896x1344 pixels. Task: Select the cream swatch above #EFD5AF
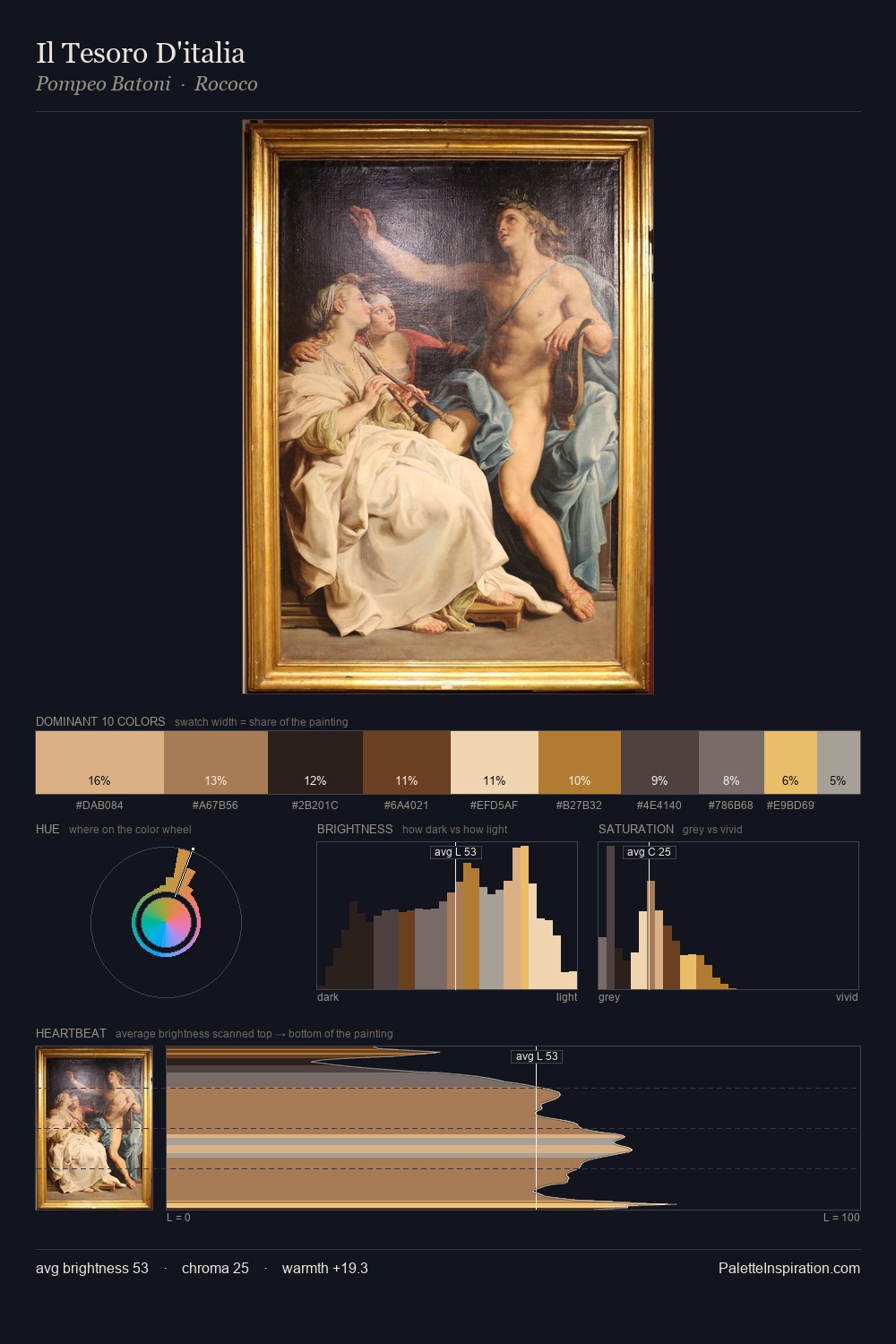coord(495,762)
